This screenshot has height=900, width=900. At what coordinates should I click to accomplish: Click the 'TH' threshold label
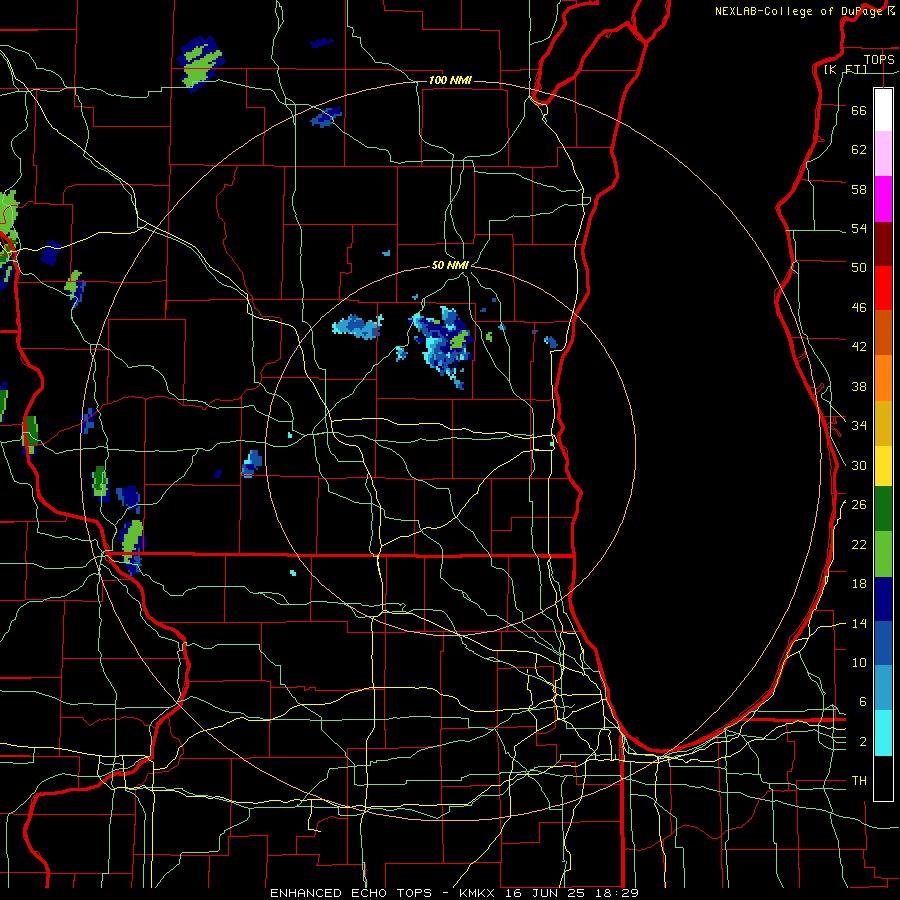859,780
